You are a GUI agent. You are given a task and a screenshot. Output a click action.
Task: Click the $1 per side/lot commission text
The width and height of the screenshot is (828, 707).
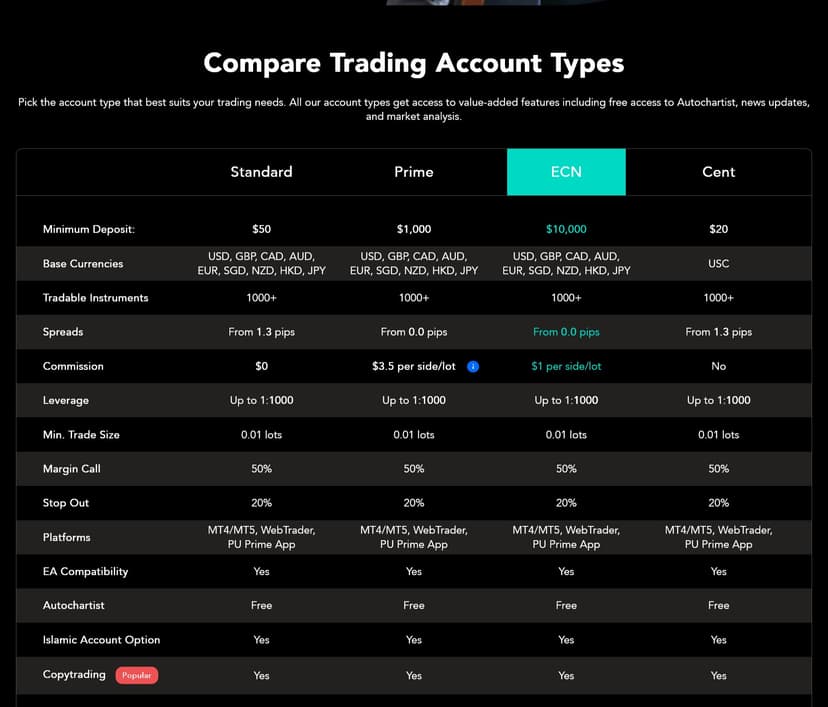[x=566, y=366]
